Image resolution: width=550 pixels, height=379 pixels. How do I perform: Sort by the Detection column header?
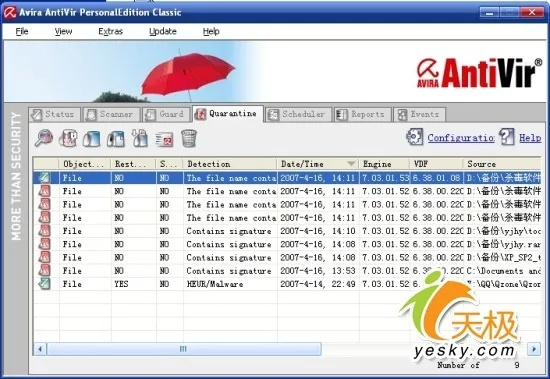[230, 164]
